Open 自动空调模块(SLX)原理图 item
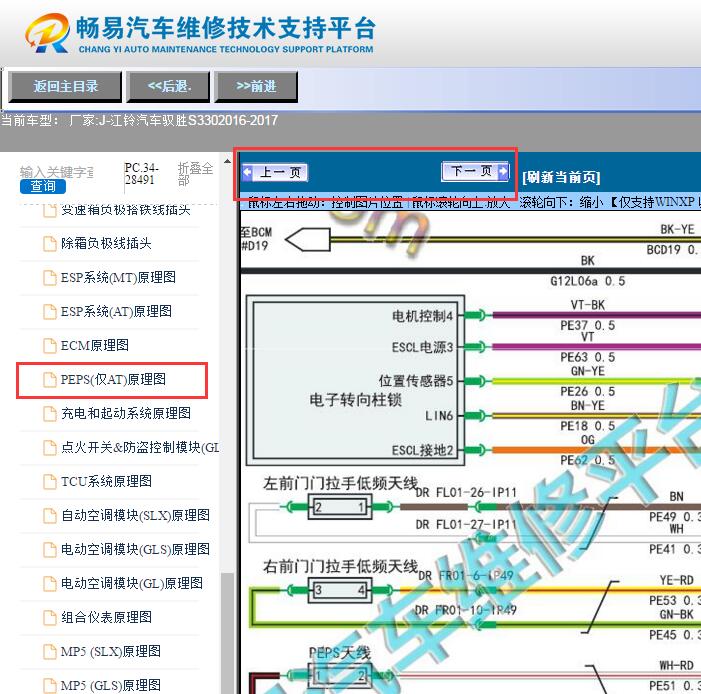The height and width of the screenshot is (694, 701). click(135, 515)
